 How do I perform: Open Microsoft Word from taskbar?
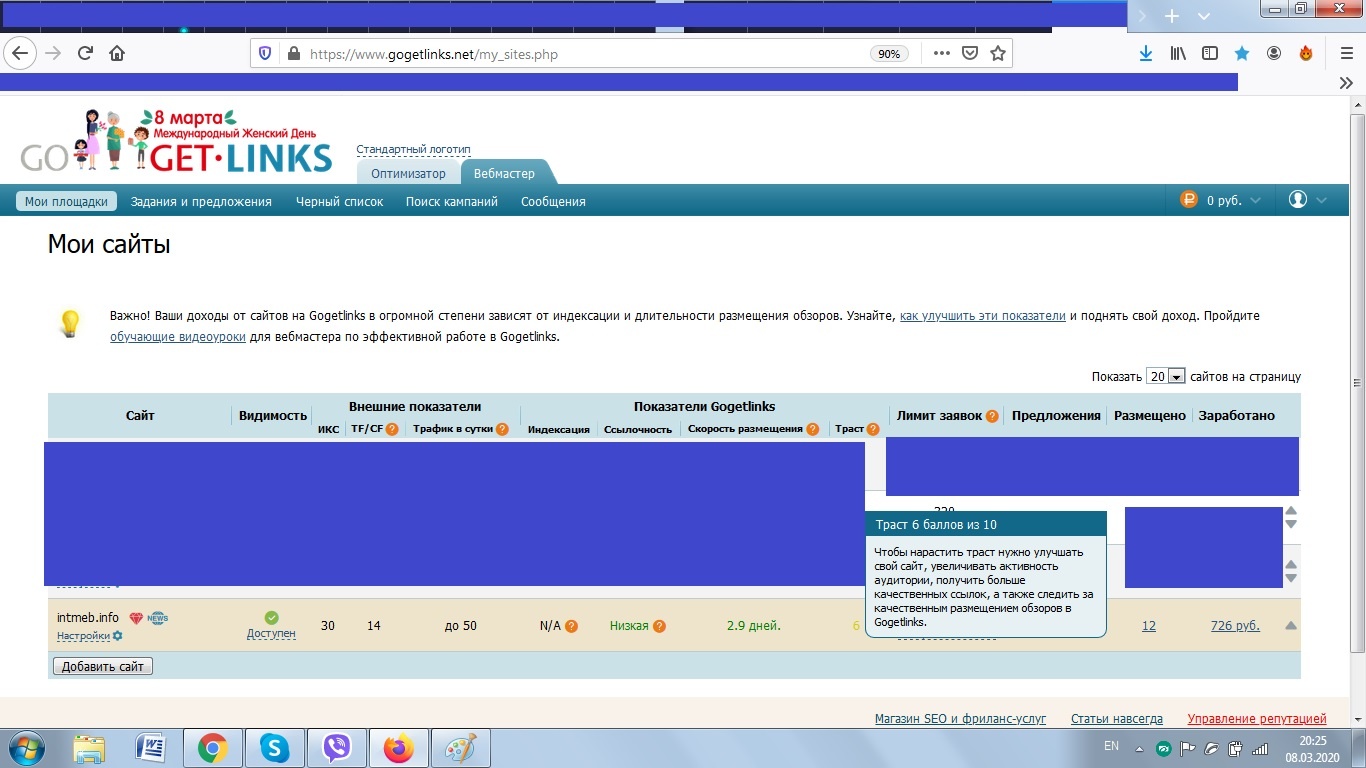(x=151, y=748)
